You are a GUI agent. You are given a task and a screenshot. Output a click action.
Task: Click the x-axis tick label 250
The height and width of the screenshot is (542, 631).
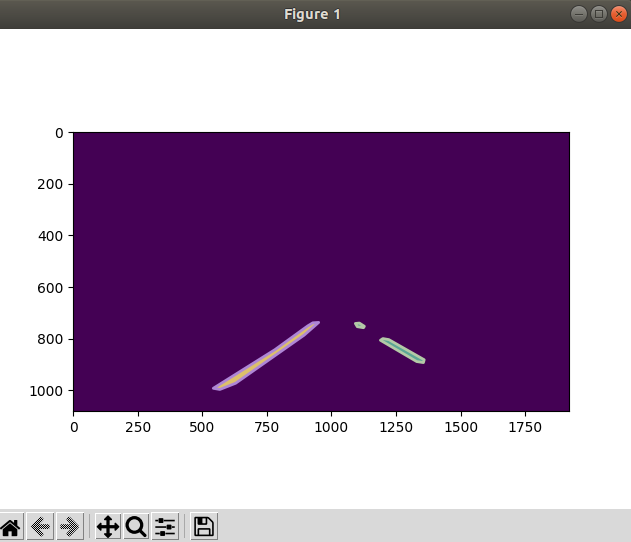coord(138,427)
